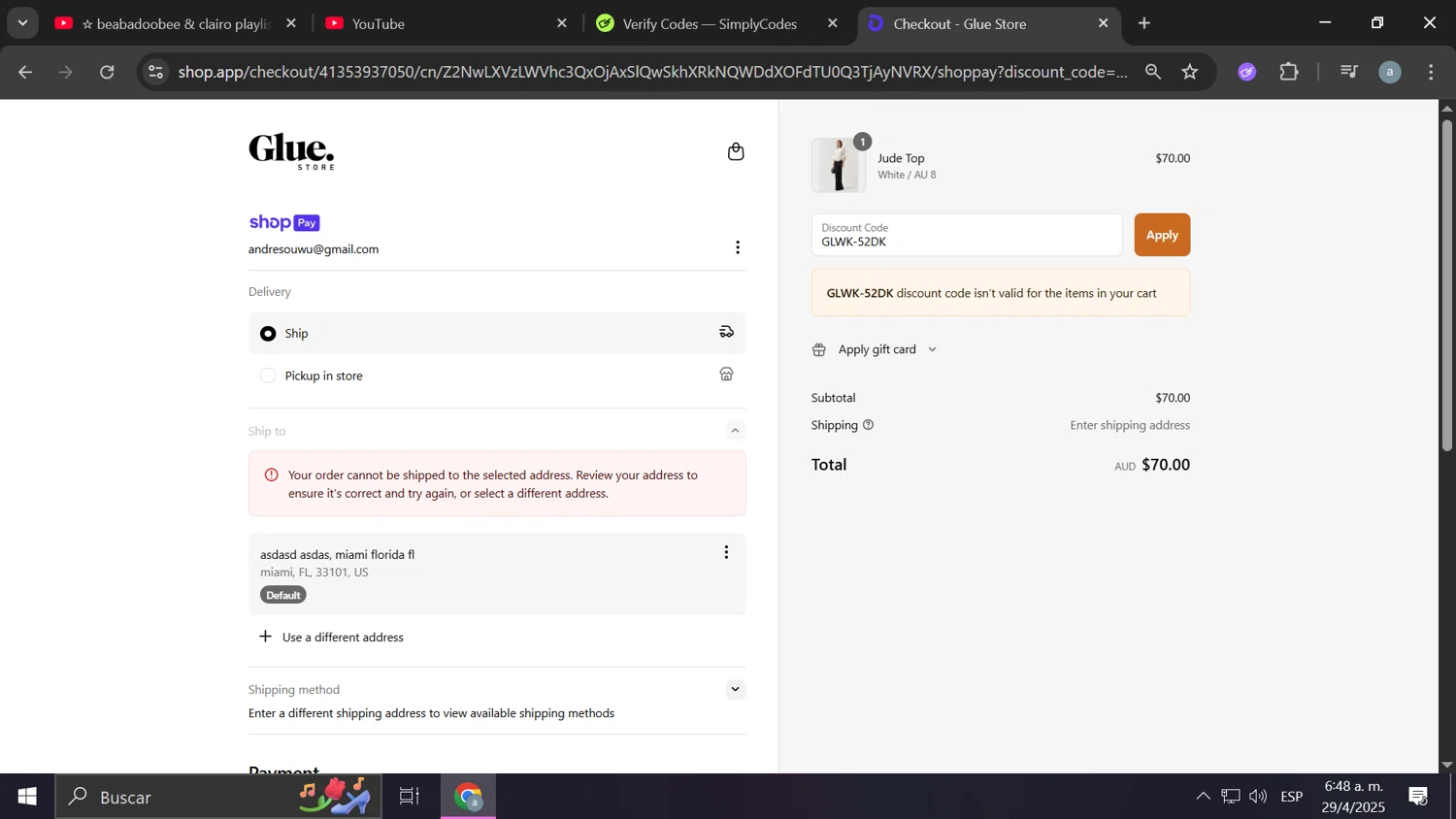Switch to the beabadoobee & clairo playlist tab

pos(175,23)
